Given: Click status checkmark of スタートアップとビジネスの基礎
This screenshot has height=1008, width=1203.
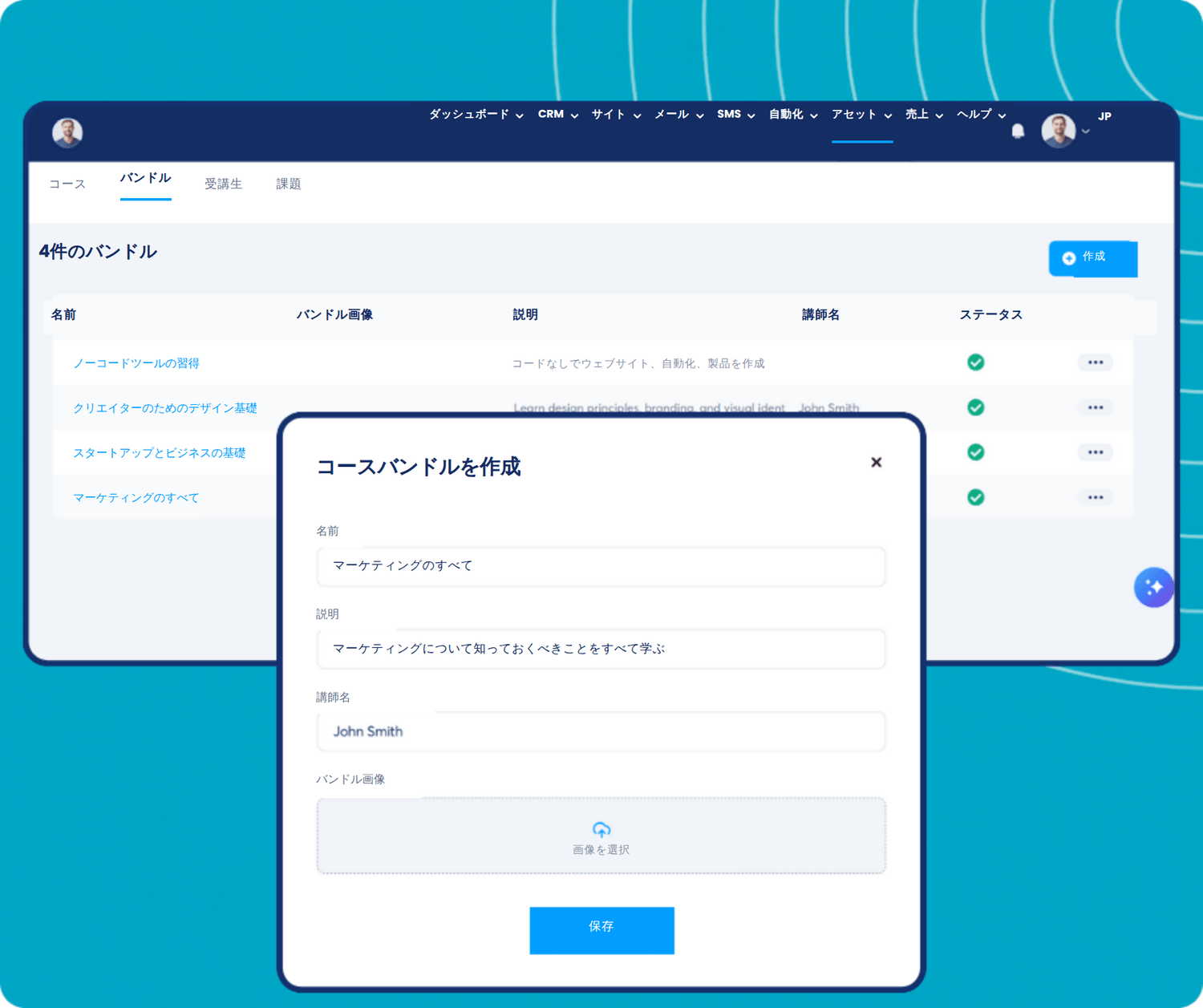Looking at the screenshot, I should click(x=975, y=452).
